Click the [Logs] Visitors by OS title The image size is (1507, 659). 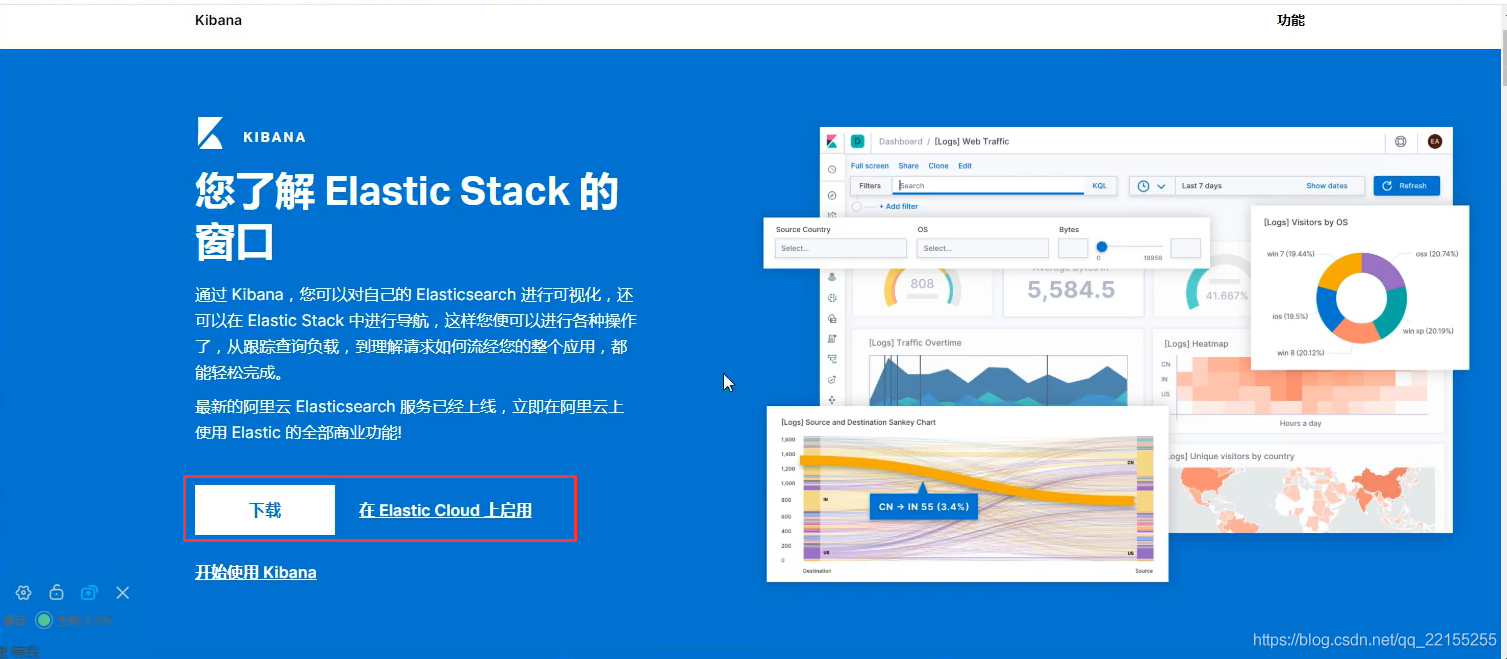[1305, 222]
